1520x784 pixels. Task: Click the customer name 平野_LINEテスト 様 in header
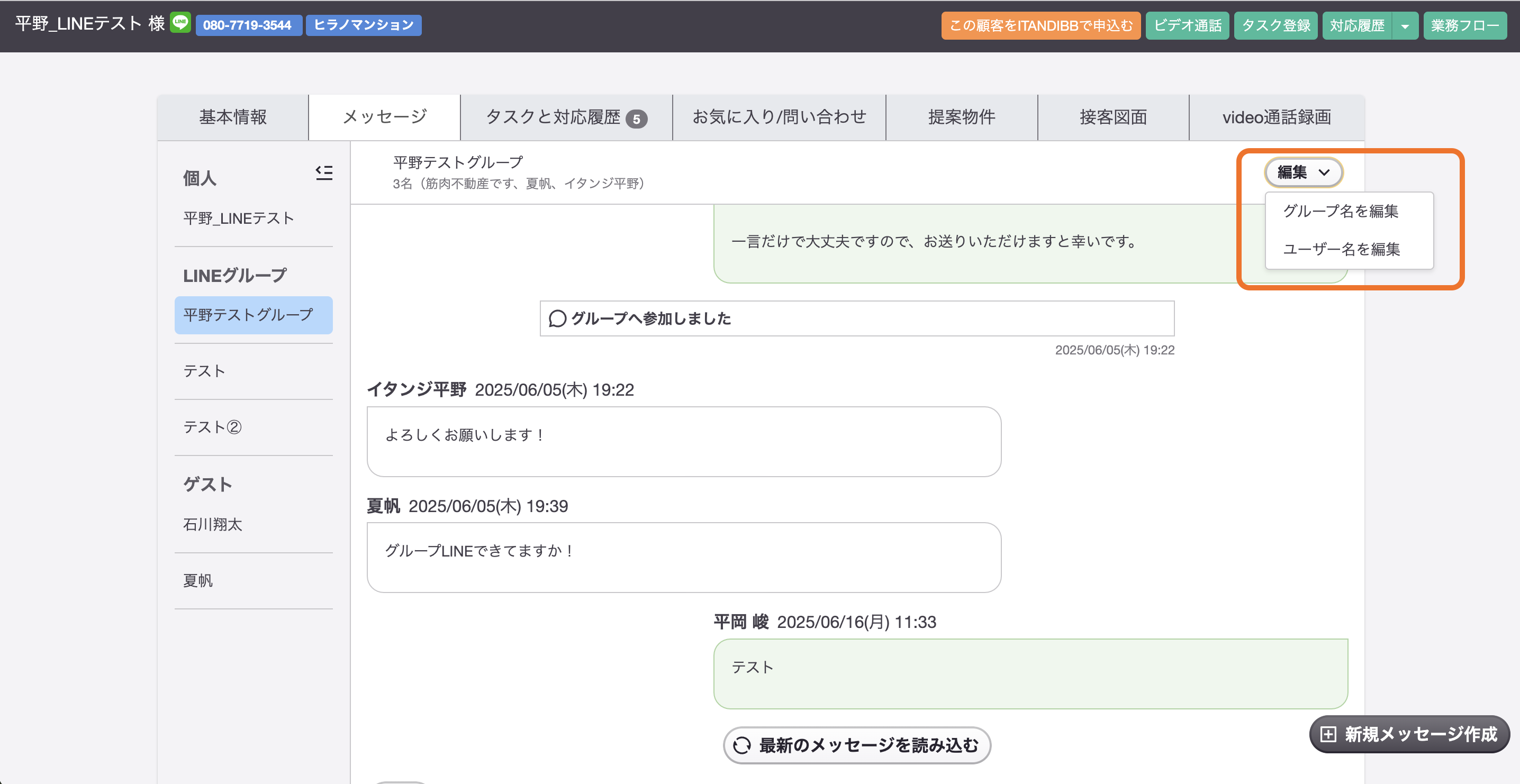pos(89,24)
